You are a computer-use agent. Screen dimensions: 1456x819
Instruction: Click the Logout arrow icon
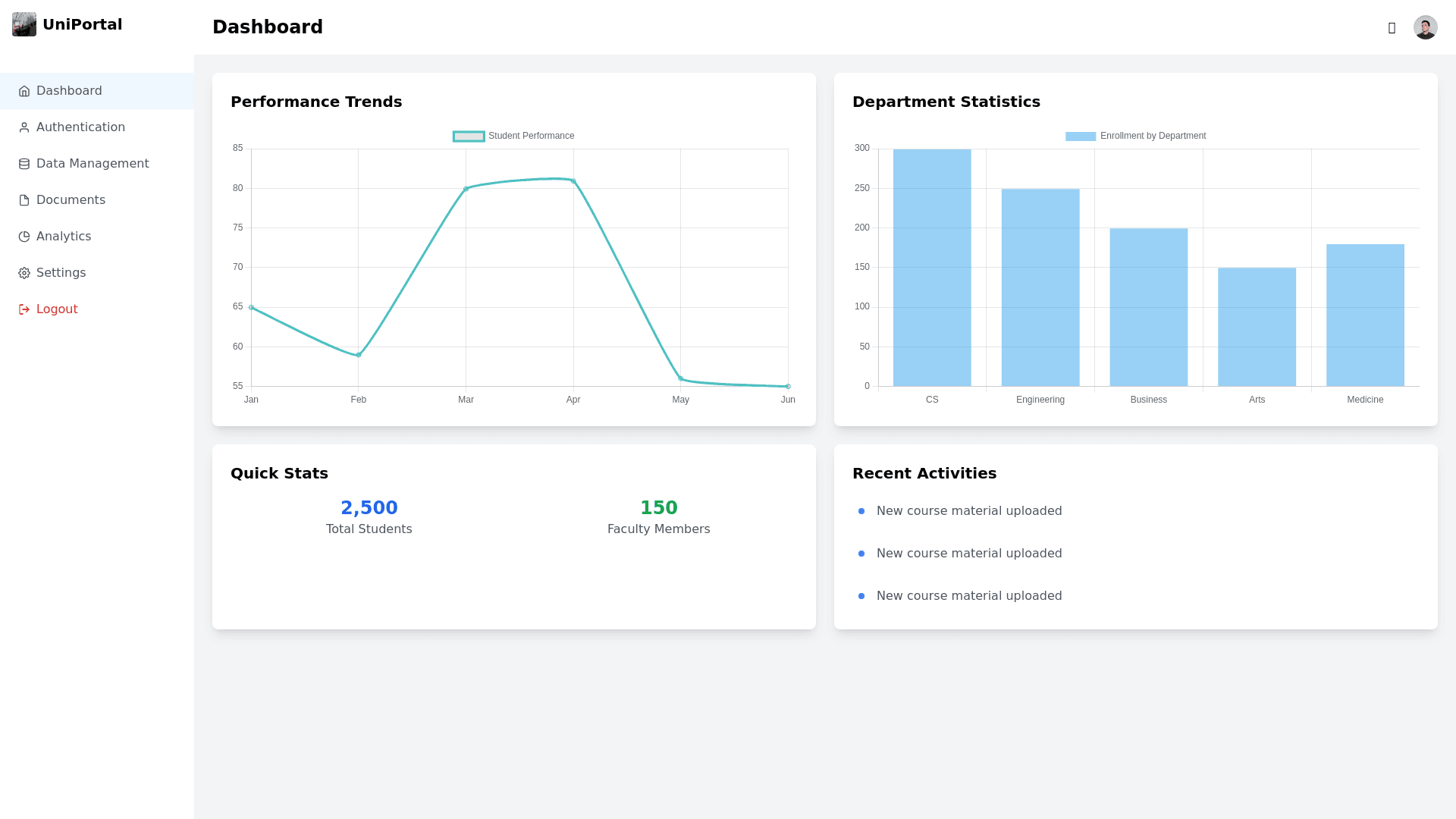(24, 309)
